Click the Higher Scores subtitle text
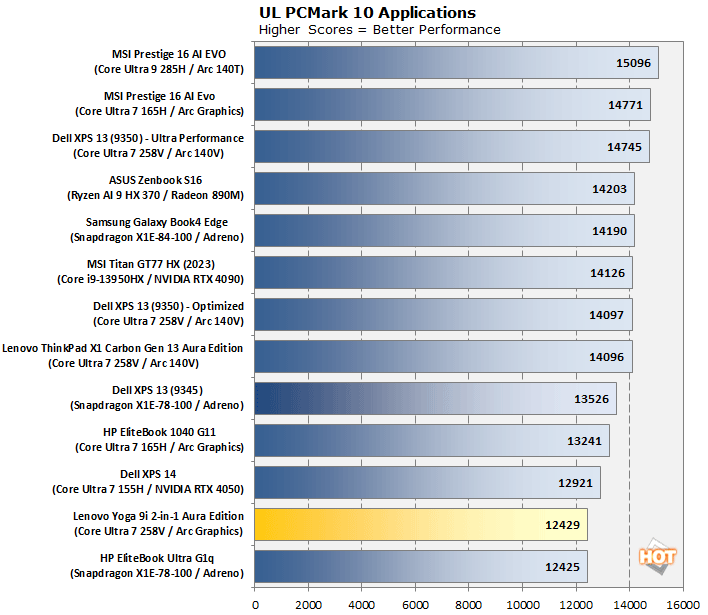This screenshot has height=615, width=708. pos(379,29)
